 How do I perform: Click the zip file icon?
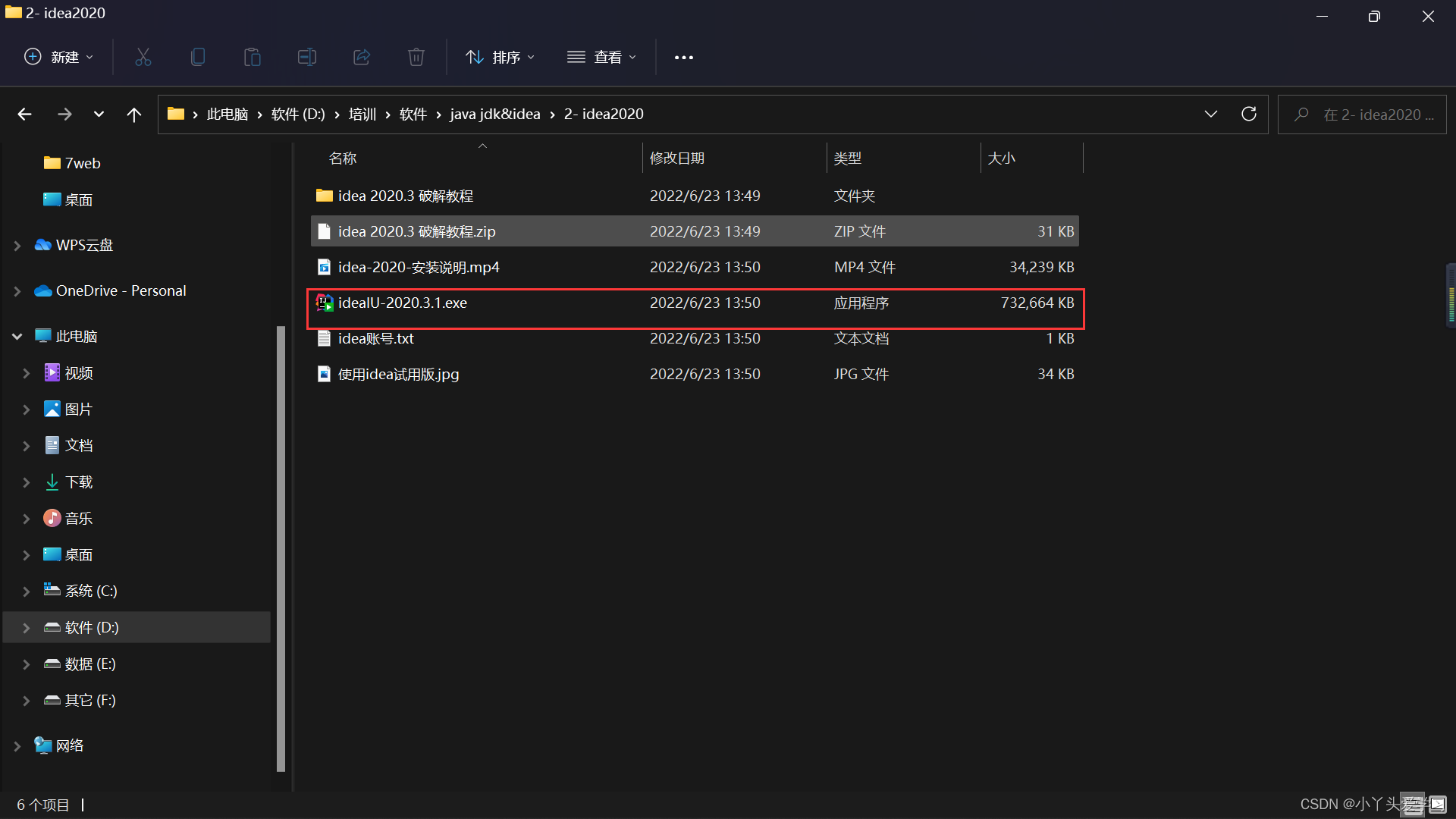324,231
